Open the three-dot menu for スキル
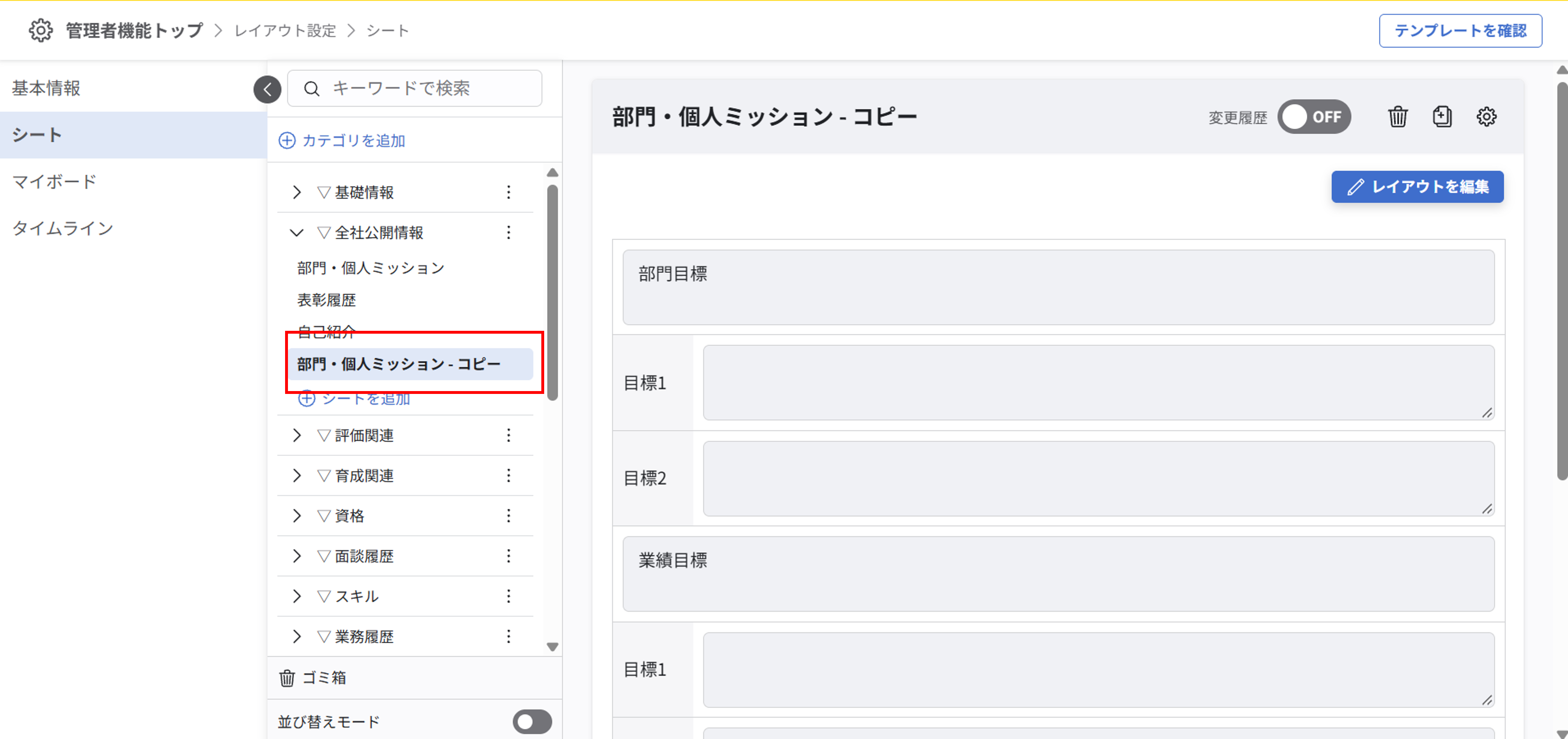 tap(508, 596)
